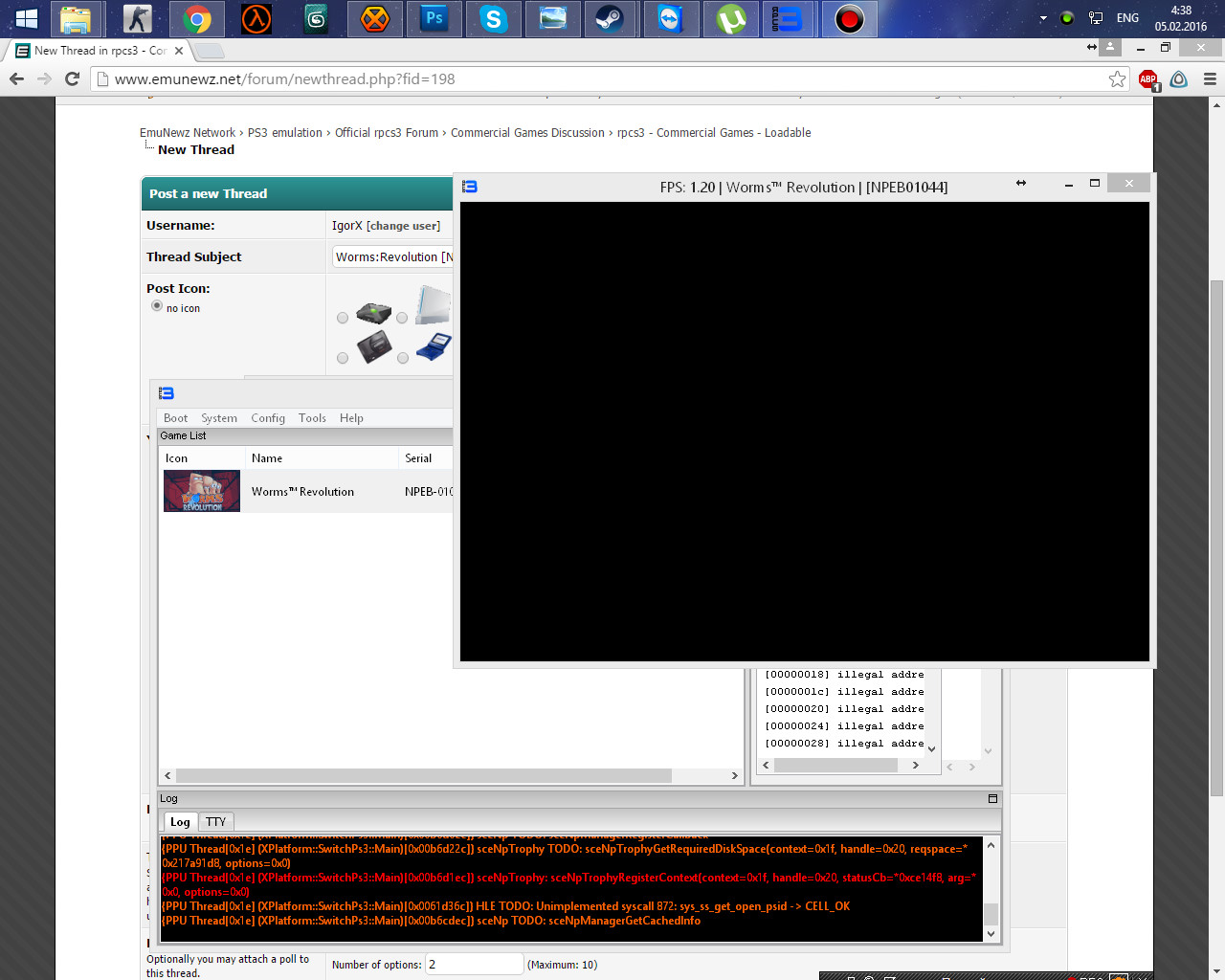Select the Sega Genesis post icon radio
Image resolution: width=1225 pixels, height=980 pixels.
[343, 358]
